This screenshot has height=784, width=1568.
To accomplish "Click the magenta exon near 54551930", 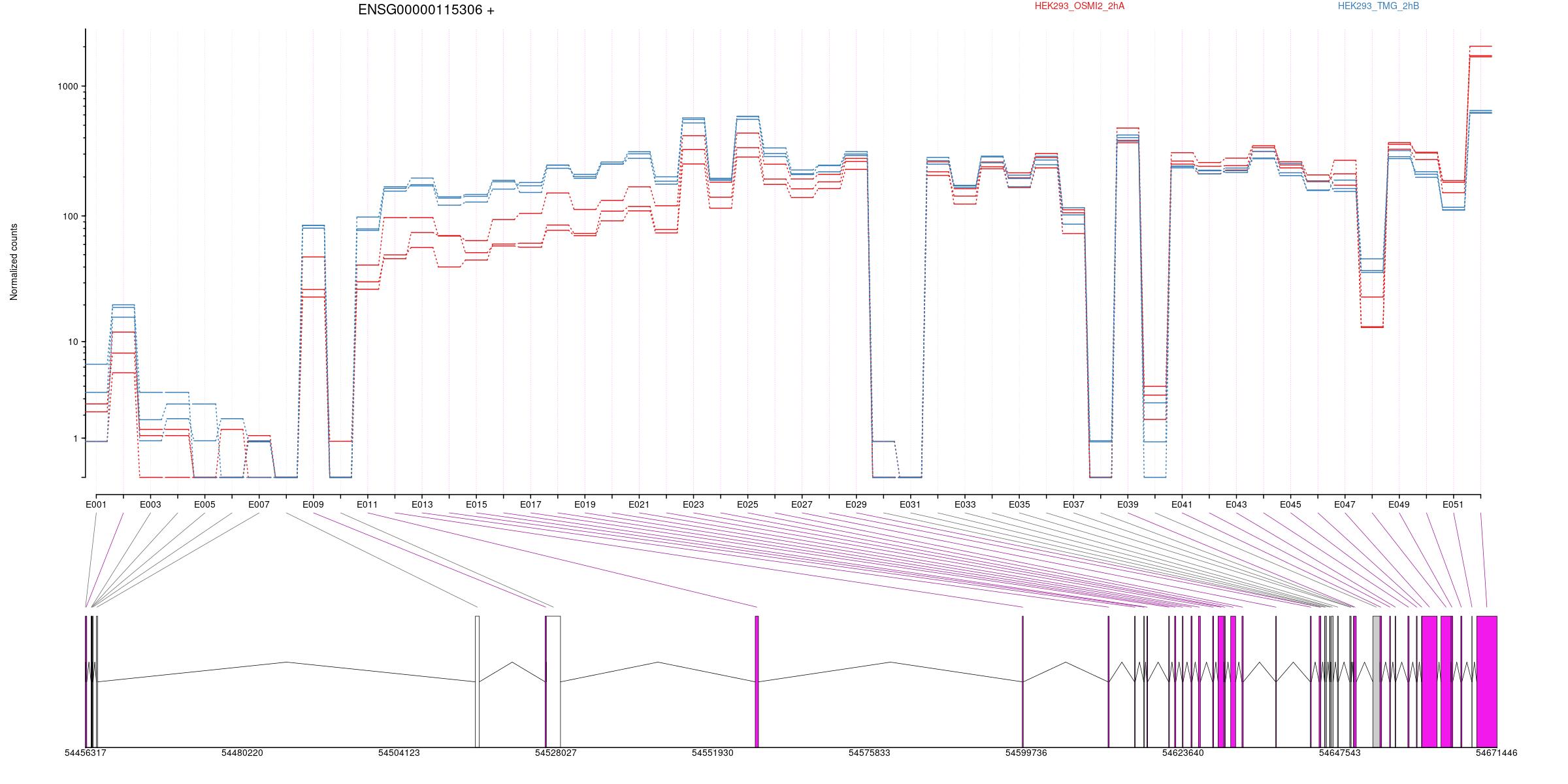I will (757, 681).
